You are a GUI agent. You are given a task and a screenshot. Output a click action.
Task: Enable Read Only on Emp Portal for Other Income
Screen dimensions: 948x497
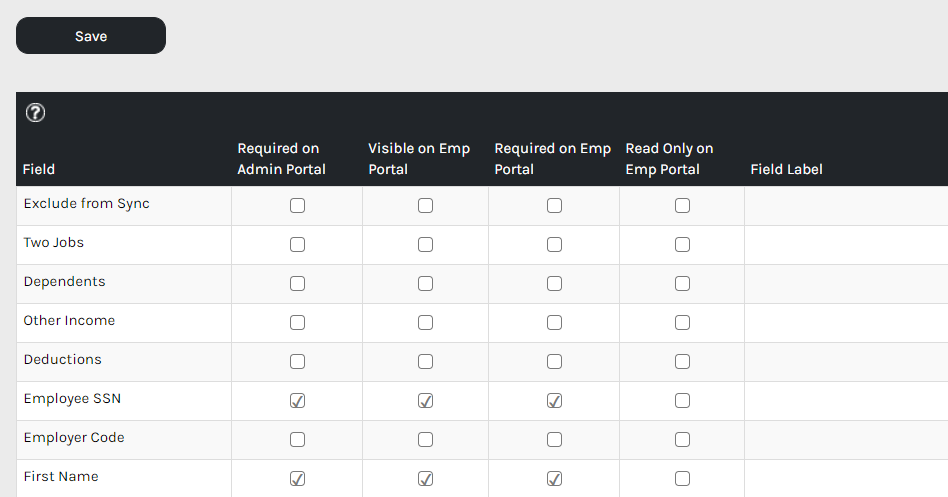pyautogui.click(x=682, y=323)
